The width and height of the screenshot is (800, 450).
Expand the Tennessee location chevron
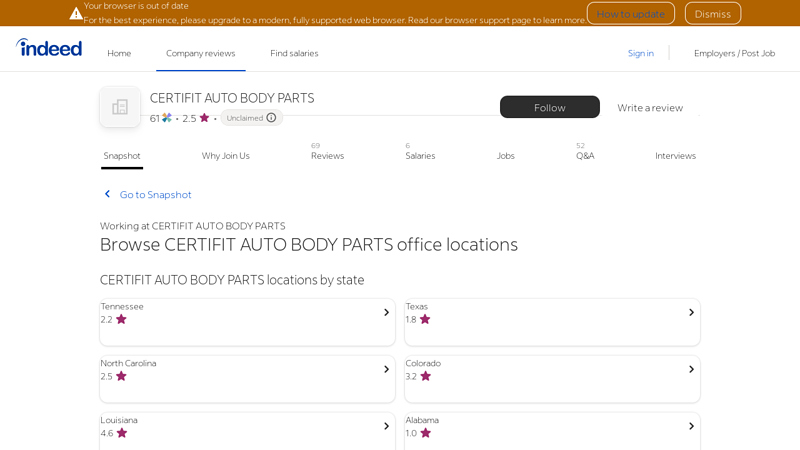[x=386, y=312]
